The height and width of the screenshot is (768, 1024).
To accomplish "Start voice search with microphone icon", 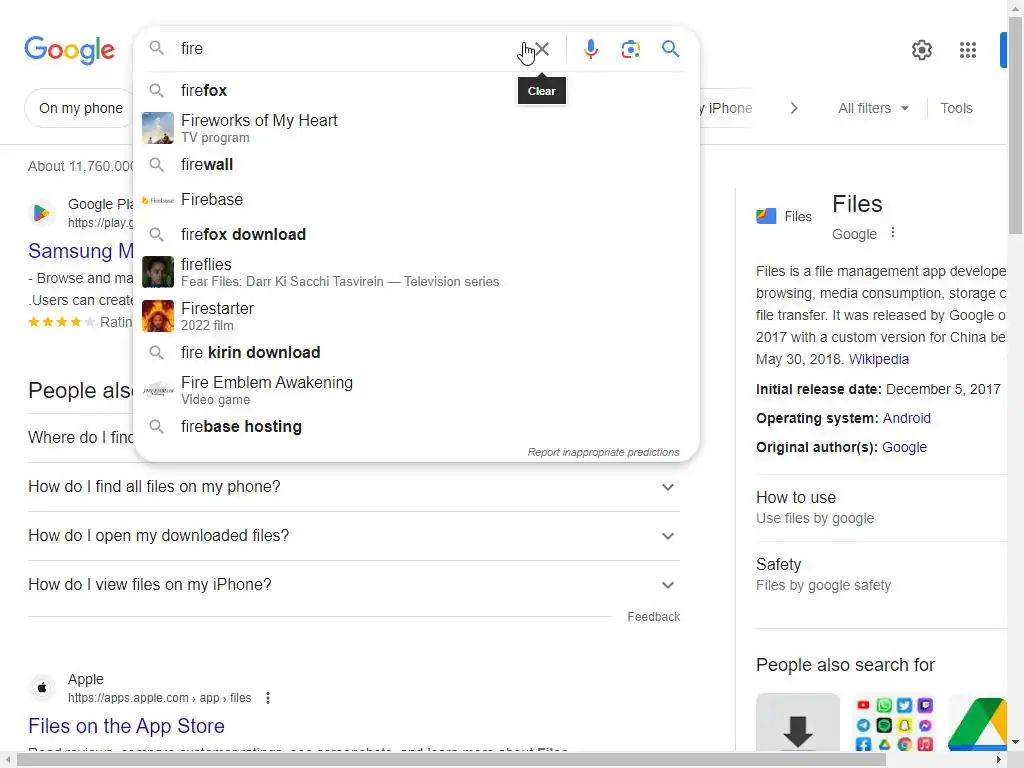I will pos(590,49).
